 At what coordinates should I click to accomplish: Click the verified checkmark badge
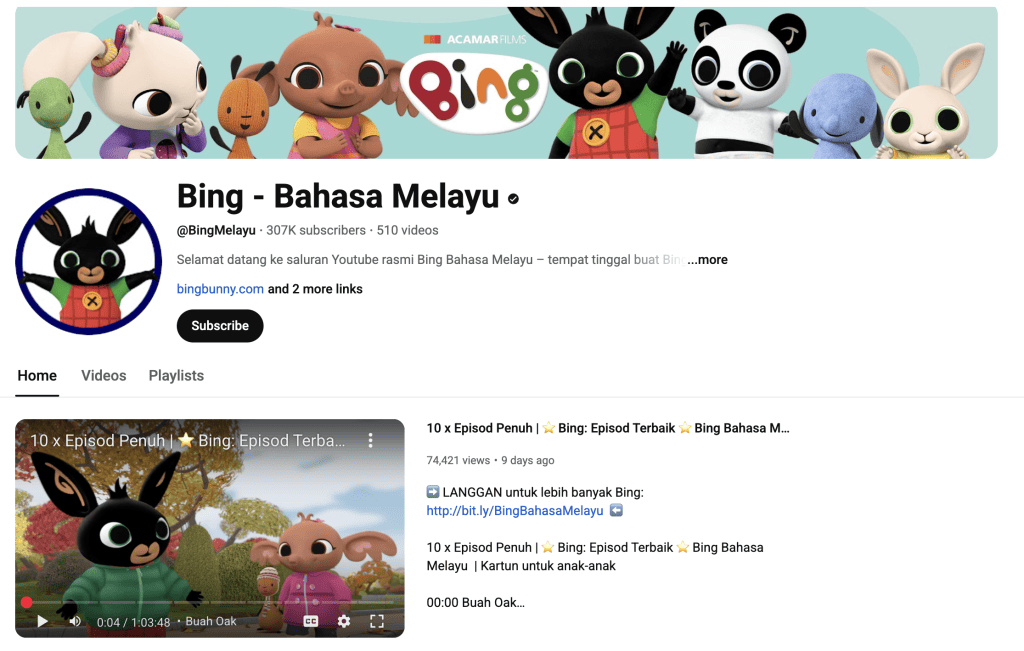pyautogui.click(x=513, y=199)
